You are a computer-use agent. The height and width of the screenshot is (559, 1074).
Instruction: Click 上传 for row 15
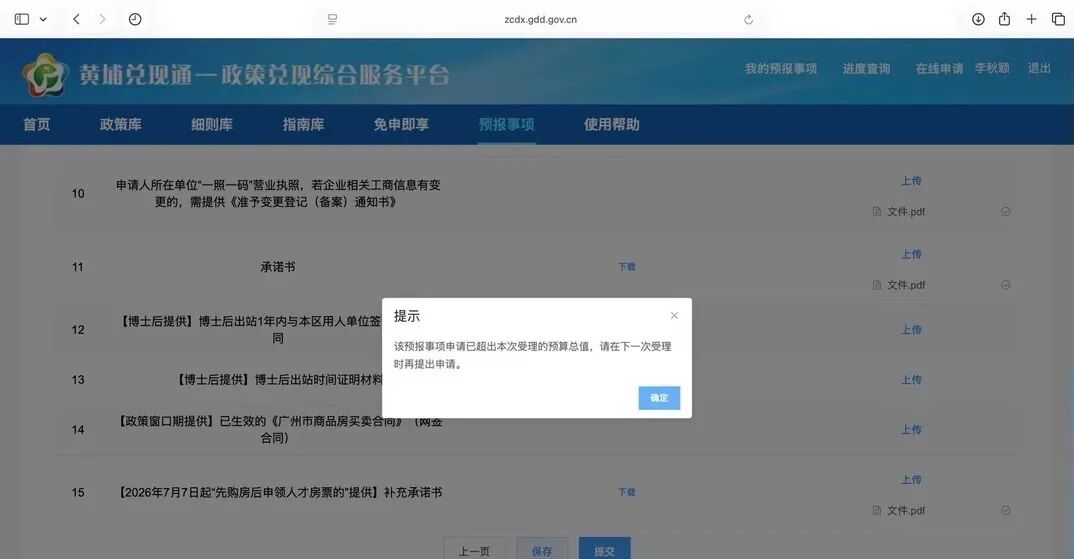tap(911, 480)
